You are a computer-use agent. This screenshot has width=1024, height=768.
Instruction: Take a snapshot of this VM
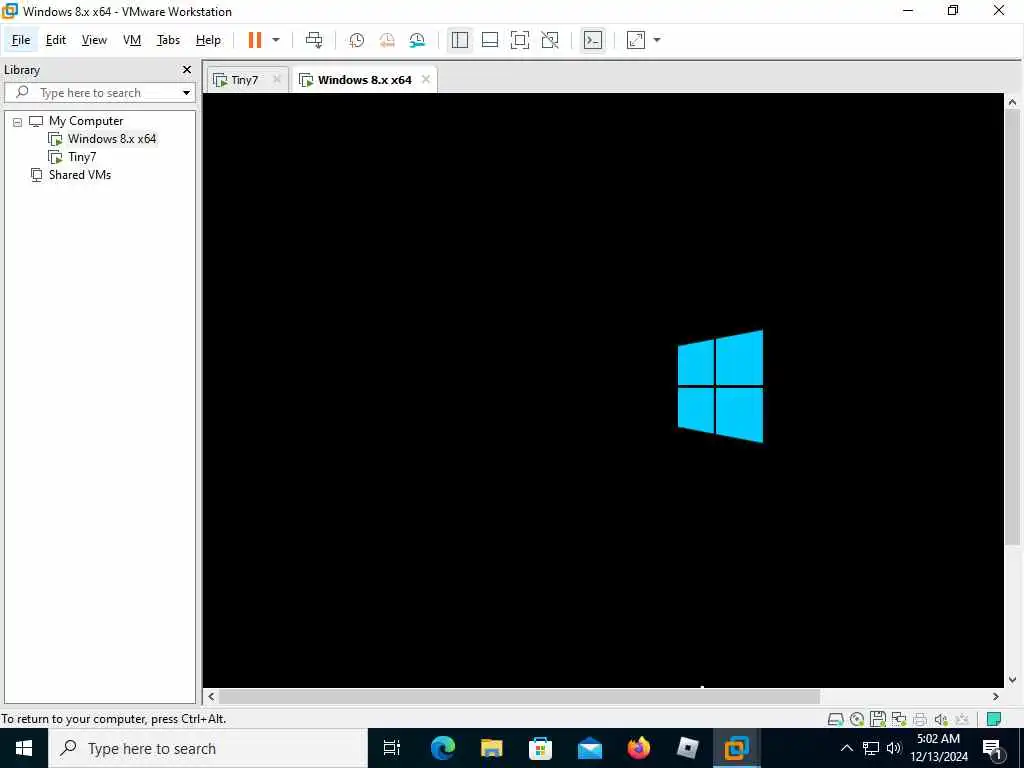coord(357,40)
